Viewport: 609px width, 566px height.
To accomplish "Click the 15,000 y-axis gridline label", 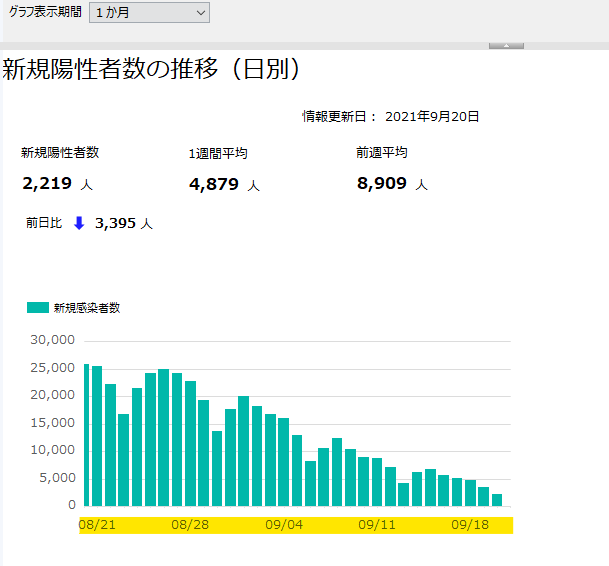I will coord(53,423).
